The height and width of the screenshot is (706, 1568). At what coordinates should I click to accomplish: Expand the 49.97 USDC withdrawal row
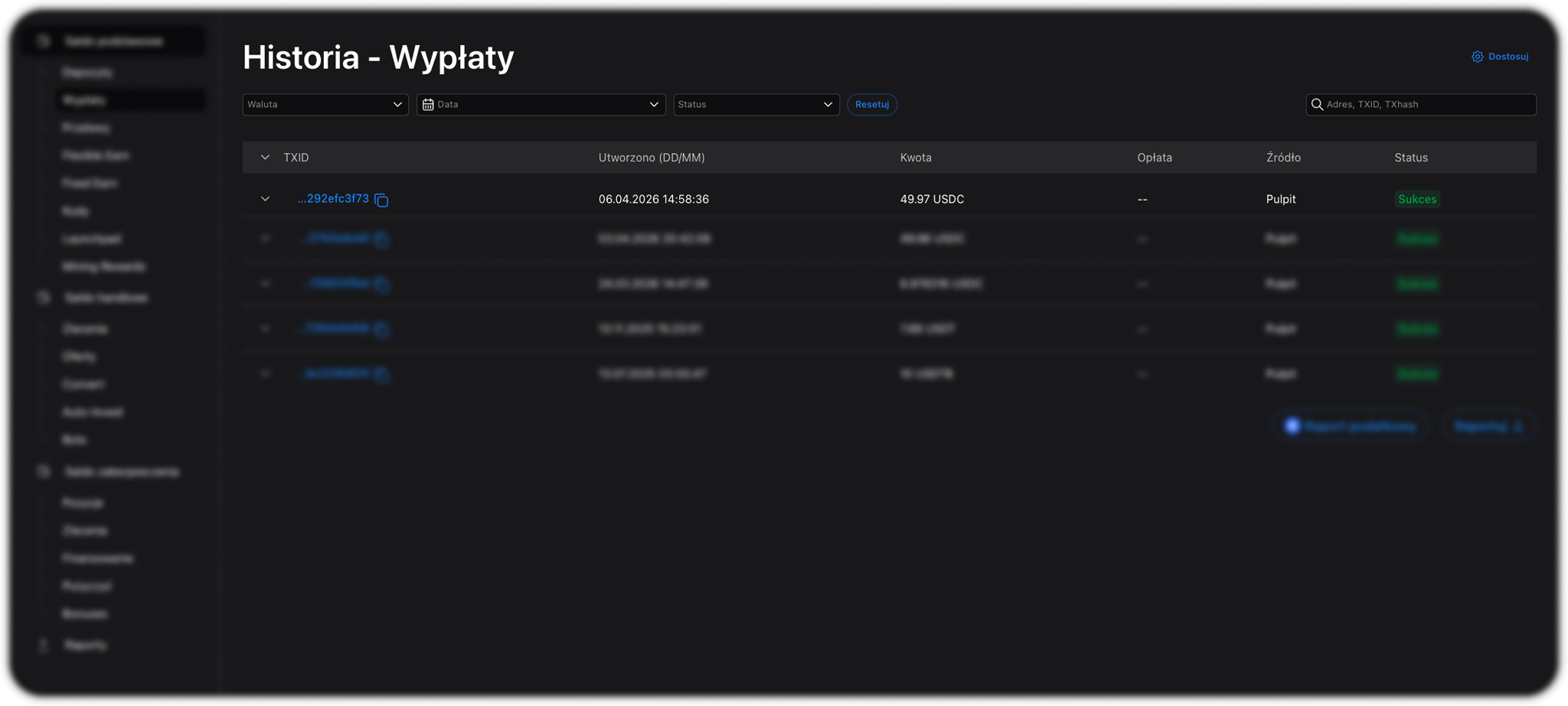click(x=265, y=199)
